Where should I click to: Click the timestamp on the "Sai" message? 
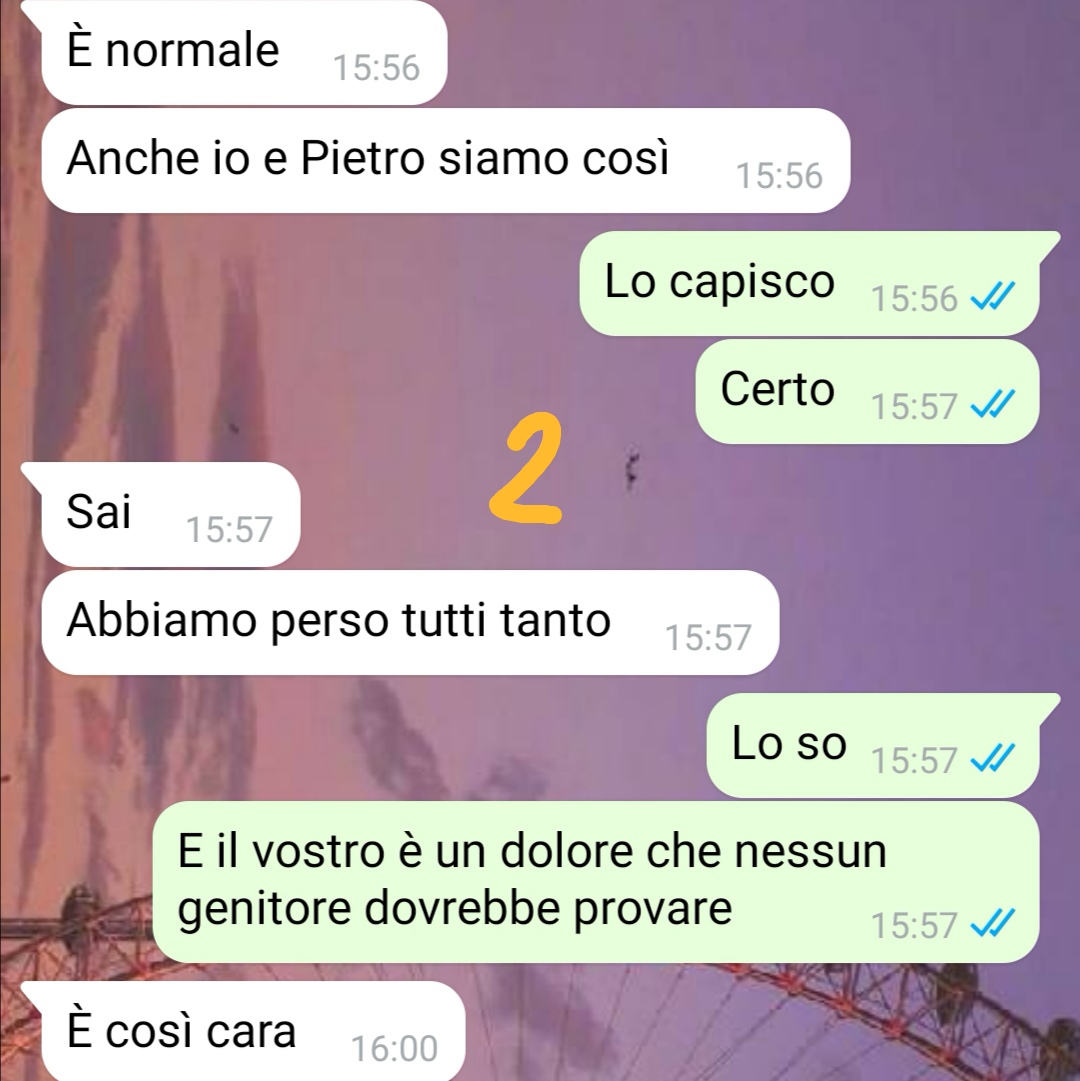coord(230,529)
